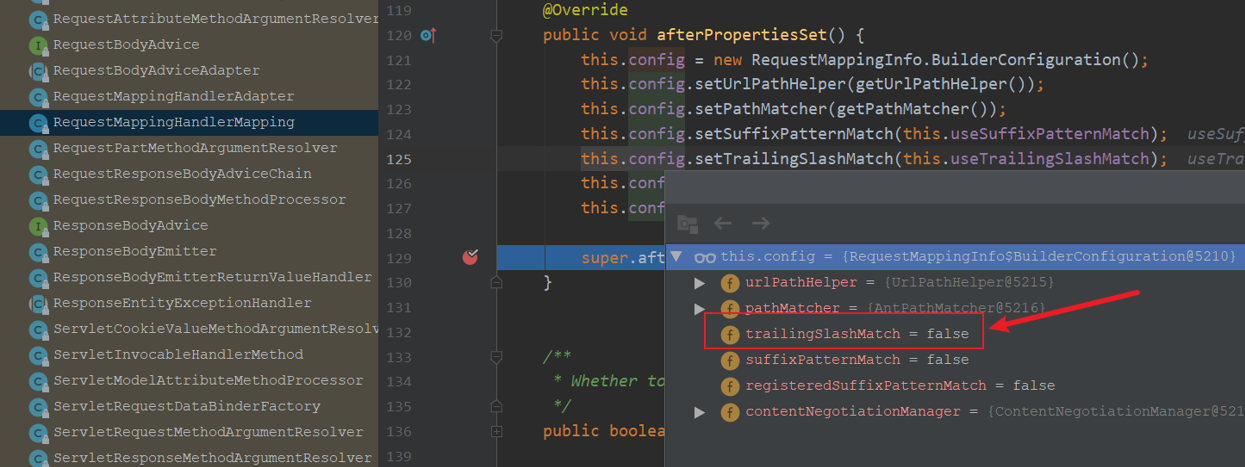Click the line number 121 in the gutter
Image resolution: width=1245 pixels, height=467 pixels.
click(398, 60)
